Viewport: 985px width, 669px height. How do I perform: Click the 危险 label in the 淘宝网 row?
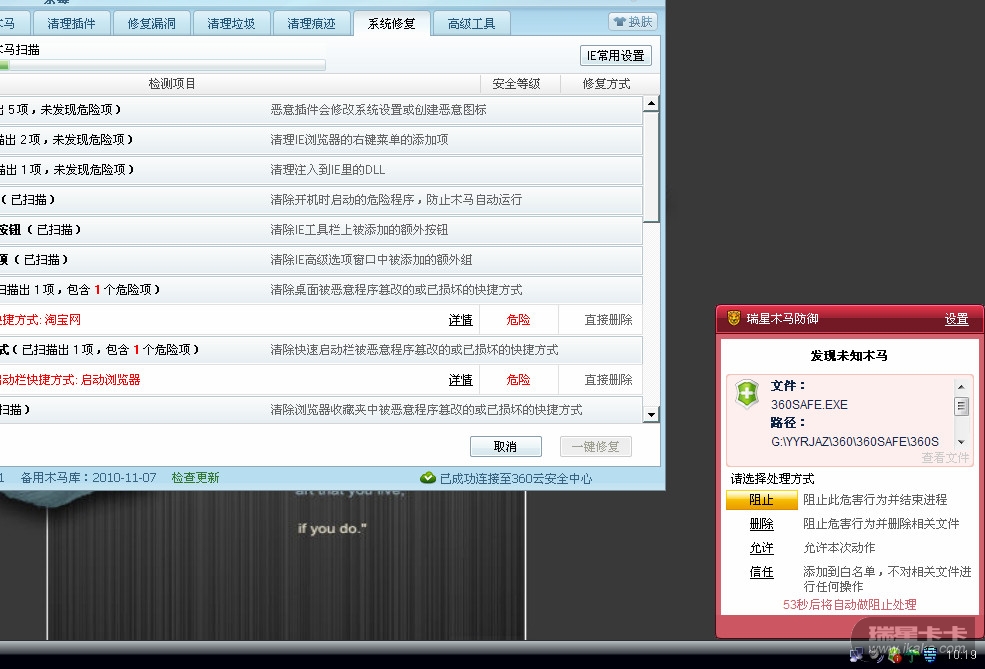click(518, 320)
